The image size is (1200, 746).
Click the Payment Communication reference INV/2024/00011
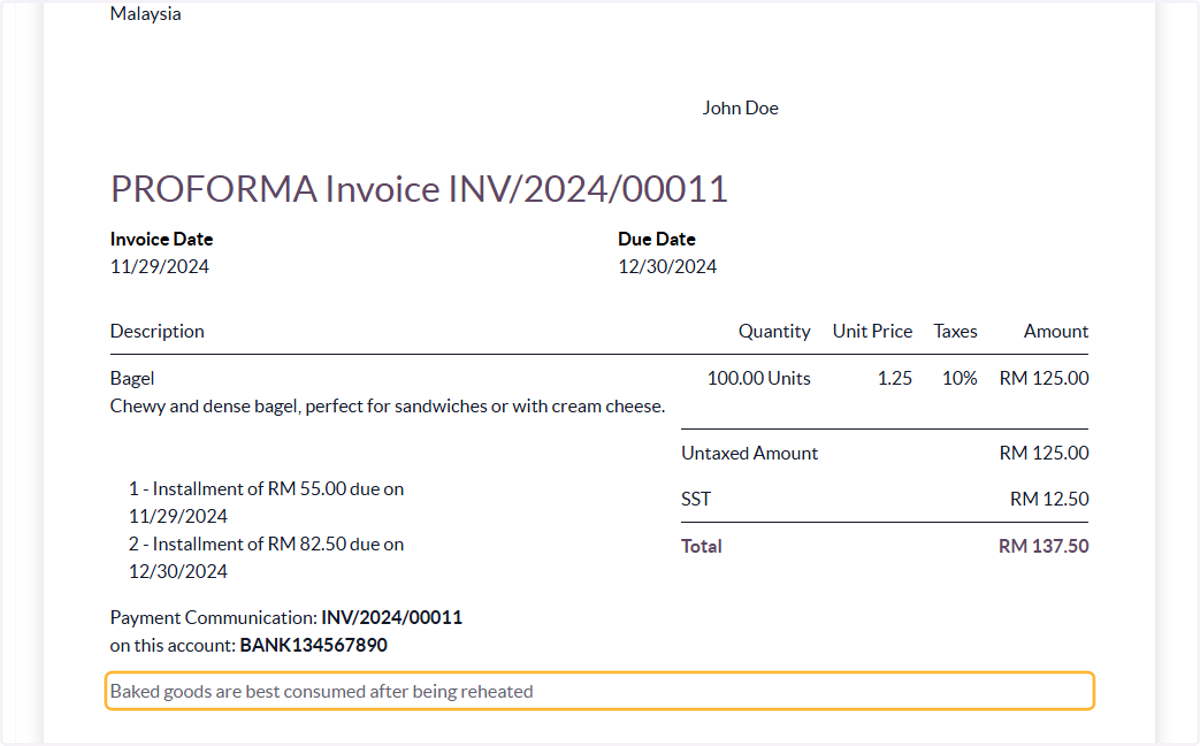tap(392, 618)
